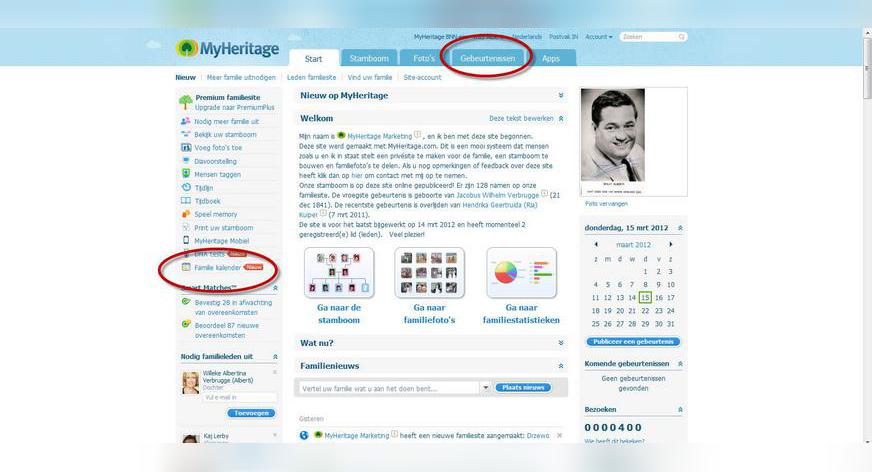Click Publiceer een gebeurtenis button

pos(633,341)
